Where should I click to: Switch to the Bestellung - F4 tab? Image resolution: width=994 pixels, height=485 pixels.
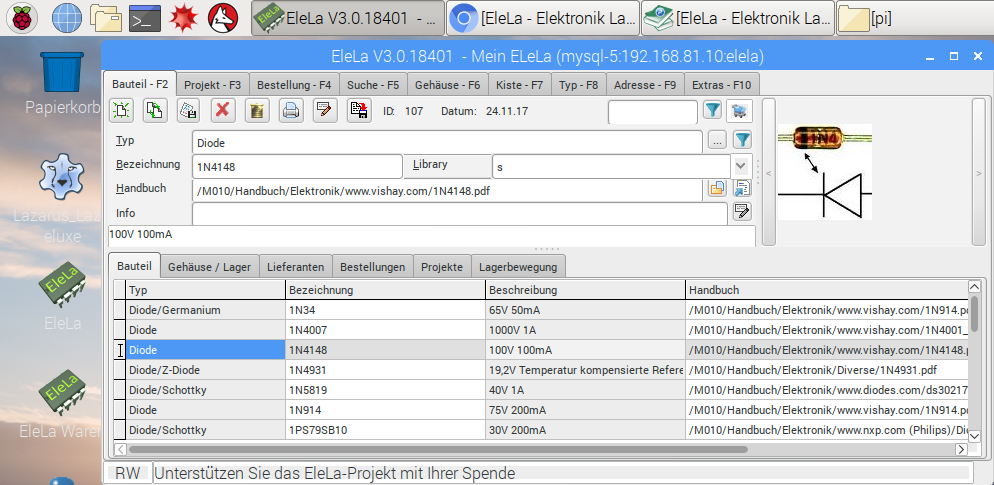tap(294, 85)
